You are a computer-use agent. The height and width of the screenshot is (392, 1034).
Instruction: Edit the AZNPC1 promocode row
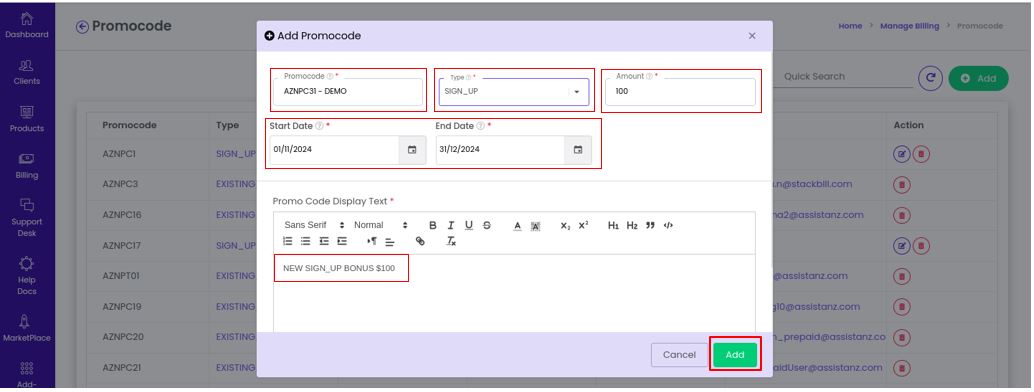(x=901, y=154)
